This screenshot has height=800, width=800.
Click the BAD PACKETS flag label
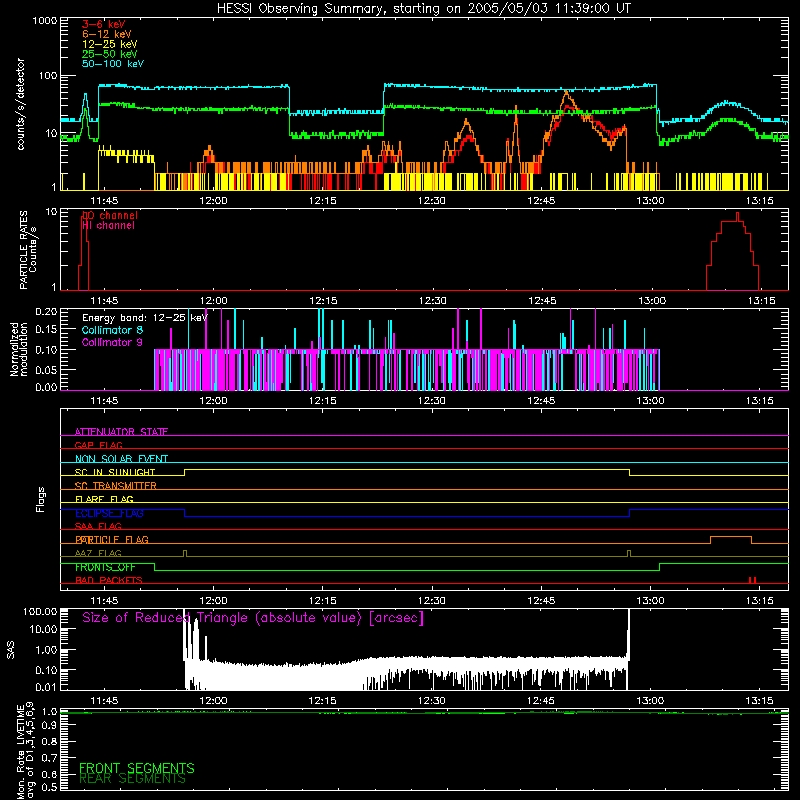(x=109, y=580)
